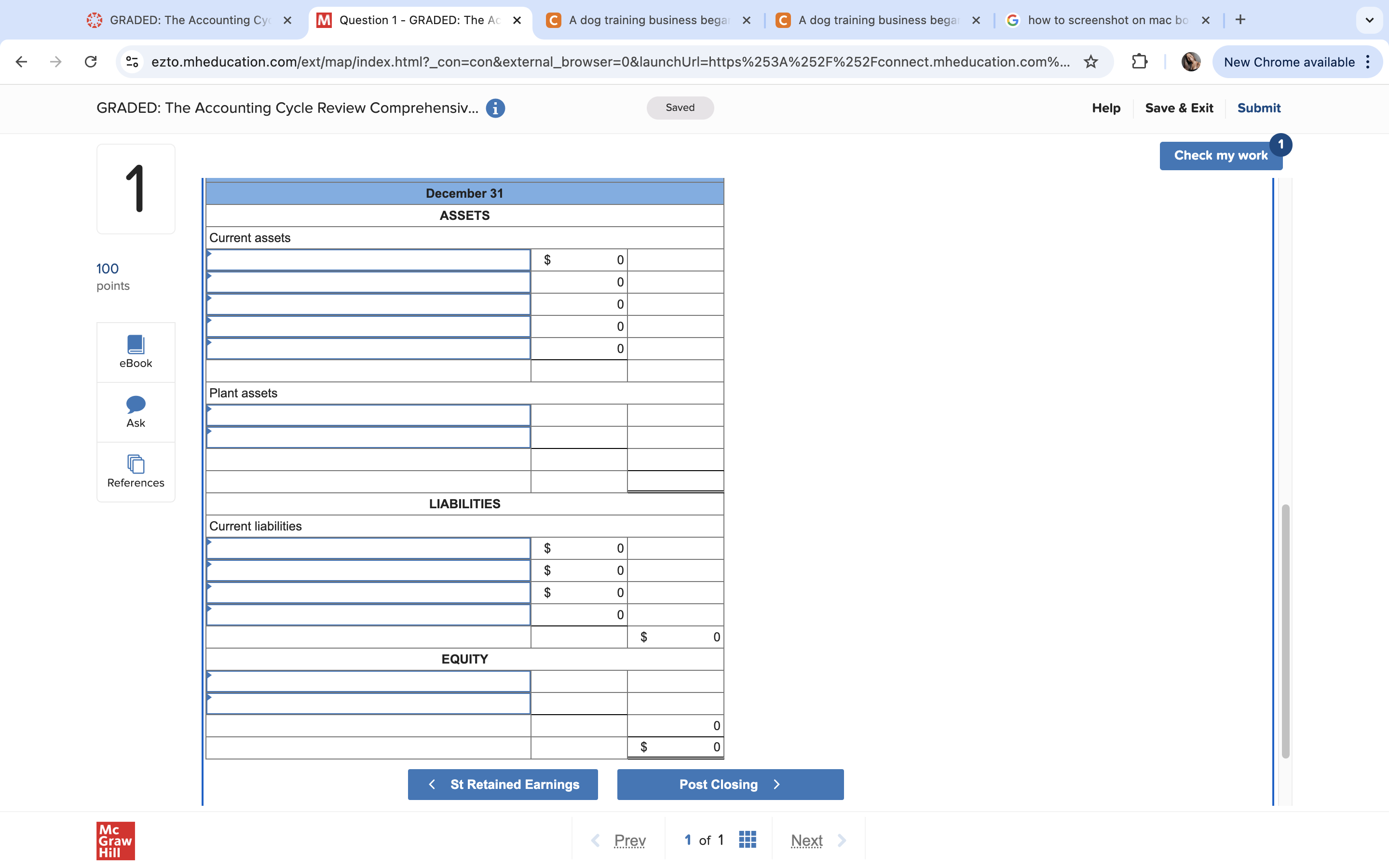Reload the page with refresh icon
The width and height of the screenshot is (1389, 868).
[91, 62]
